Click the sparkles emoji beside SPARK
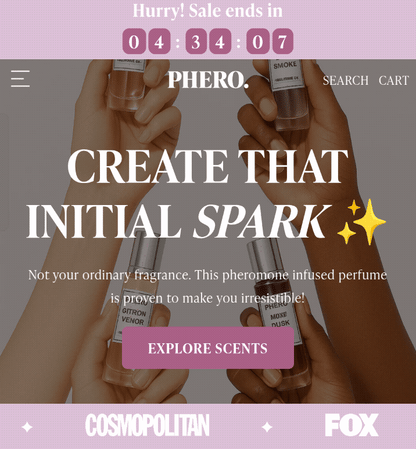 pos(361,221)
